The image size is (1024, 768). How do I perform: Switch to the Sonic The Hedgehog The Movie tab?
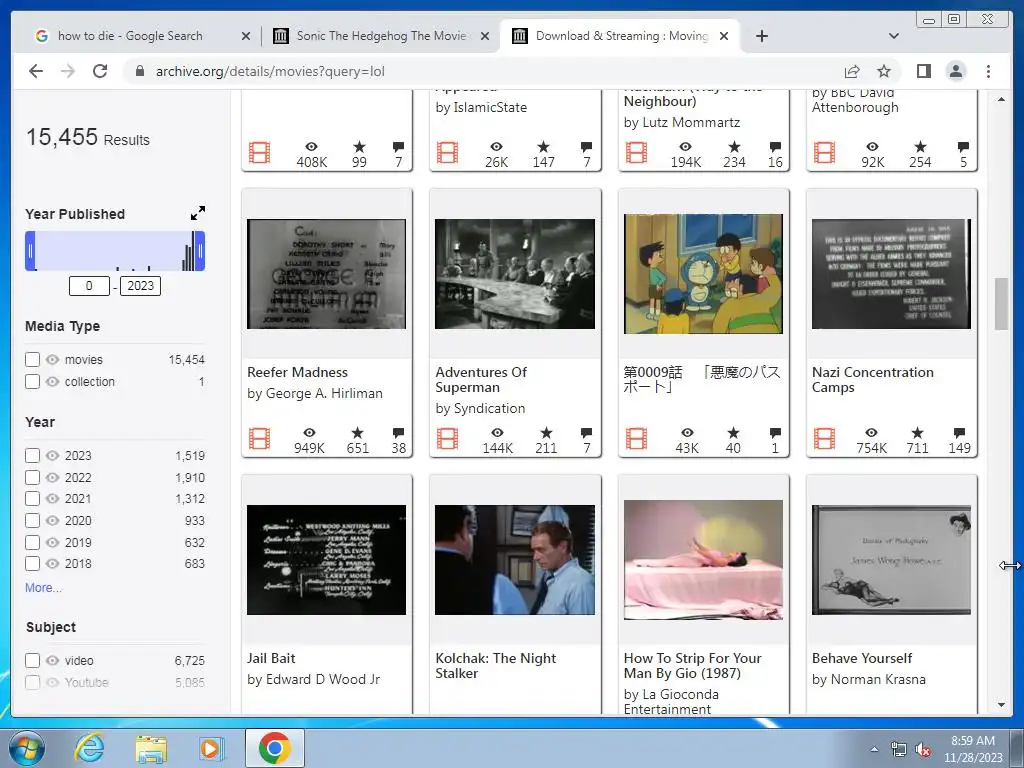click(x=381, y=36)
